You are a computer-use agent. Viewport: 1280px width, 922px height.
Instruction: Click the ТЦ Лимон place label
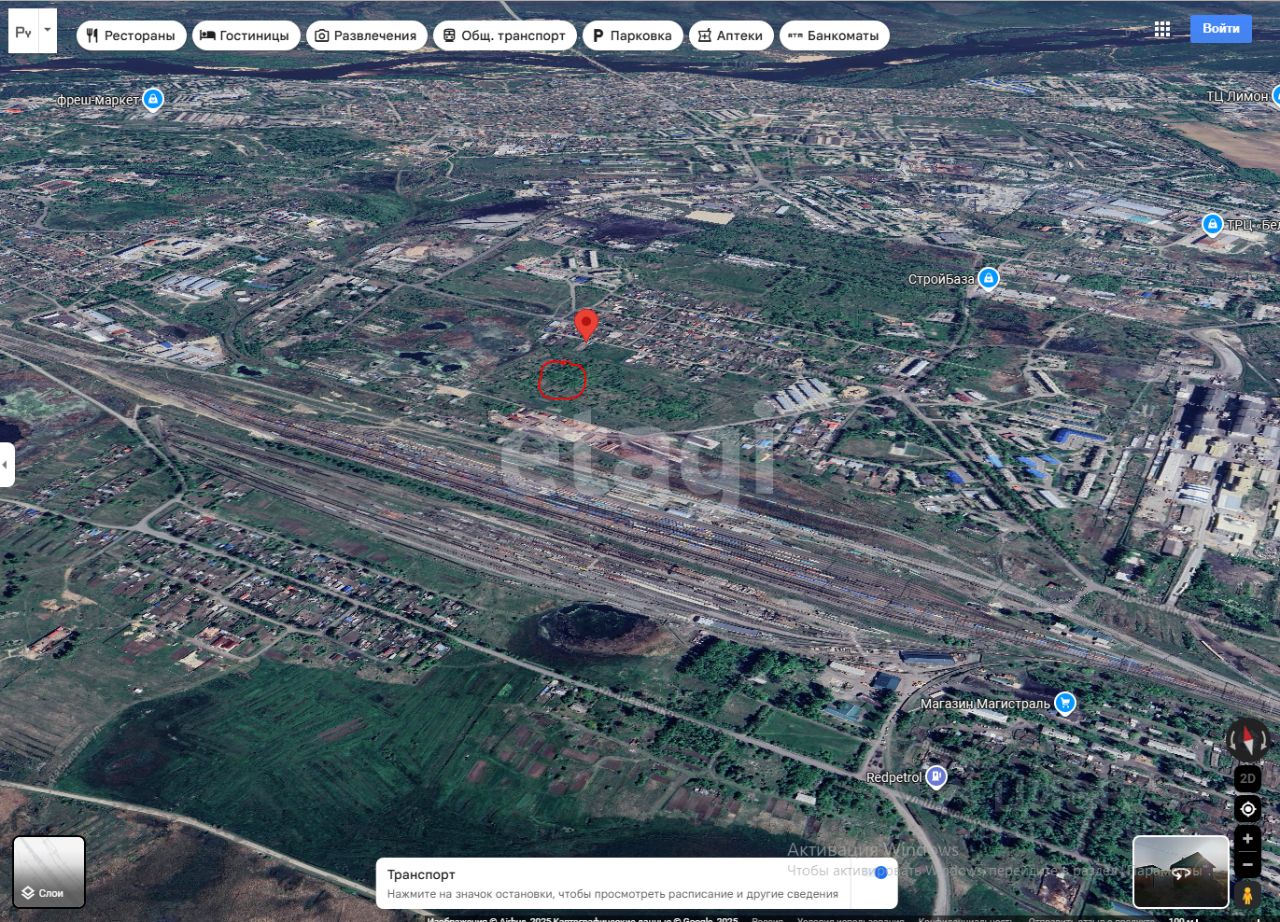[x=1236, y=96]
